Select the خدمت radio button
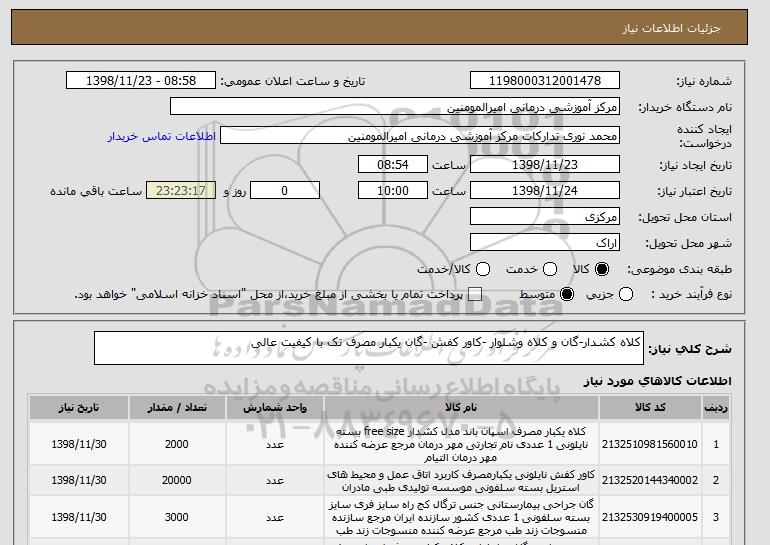Viewport: 770px width, 545px height. [550, 269]
